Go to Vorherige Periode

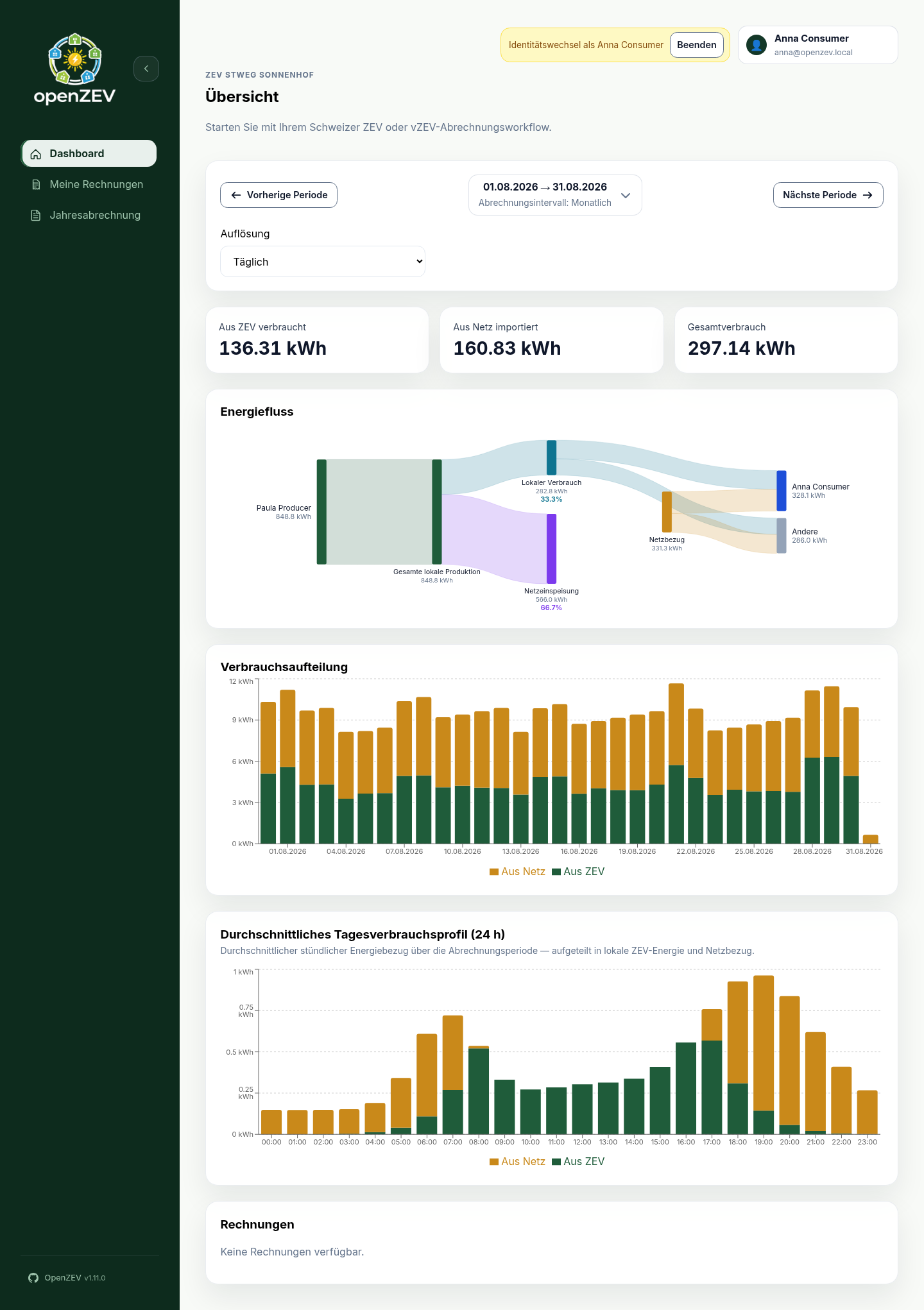[278, 195]
